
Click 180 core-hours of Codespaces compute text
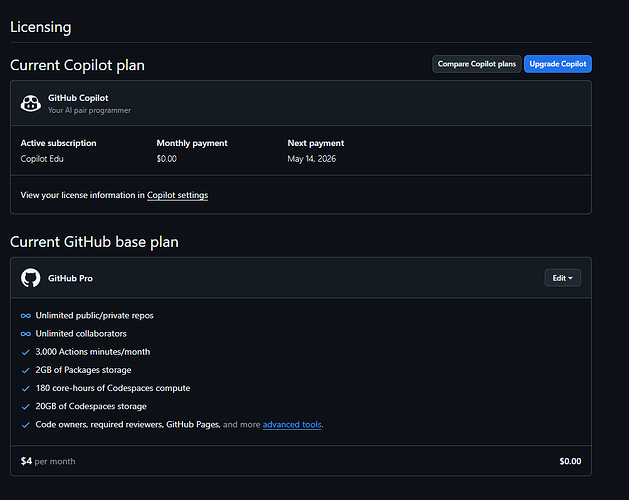click(113, 388)
